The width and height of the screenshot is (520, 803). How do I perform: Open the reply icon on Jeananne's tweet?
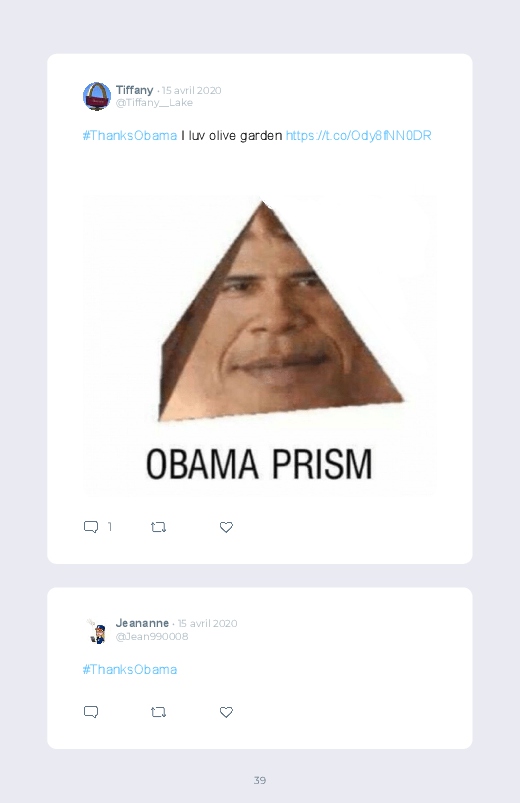tap(91, 712)
